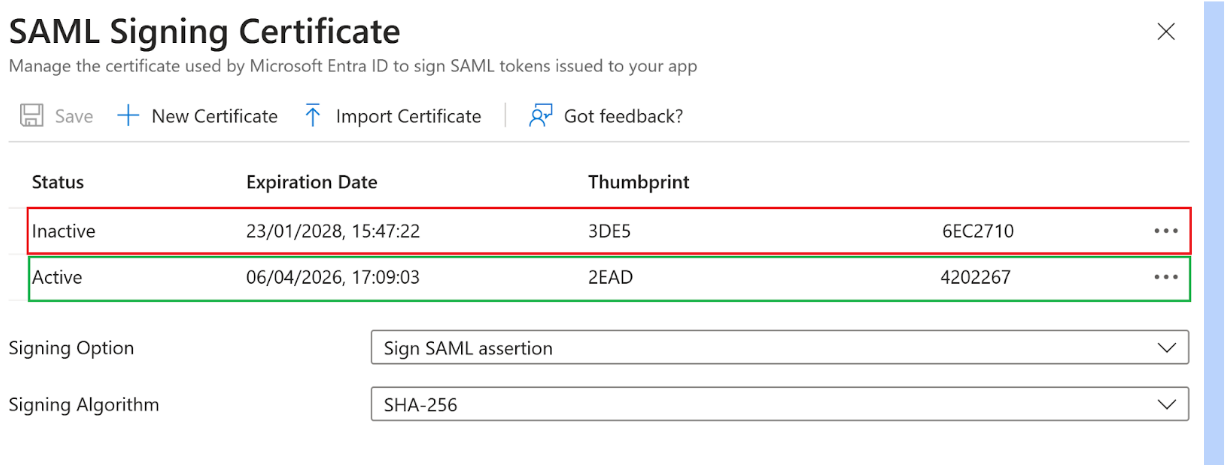Click the Save floppy disk icon
Screen dimensions: 1225x465
pyautogui.click(x=32, y=116)
